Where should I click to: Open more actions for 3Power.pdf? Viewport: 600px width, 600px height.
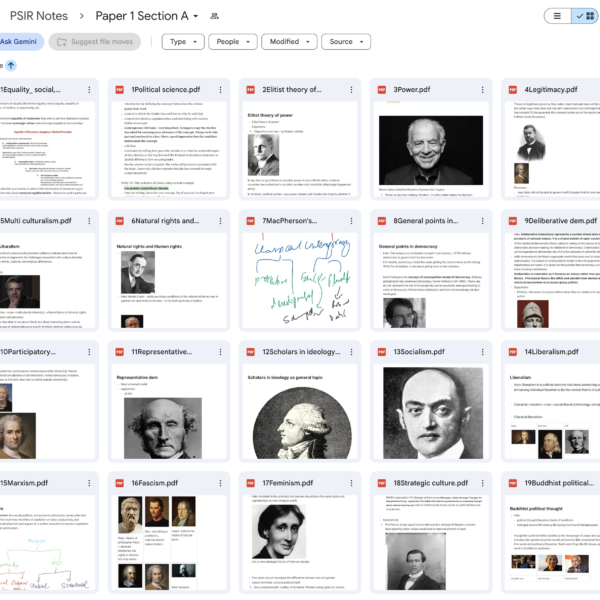[483, 90]
